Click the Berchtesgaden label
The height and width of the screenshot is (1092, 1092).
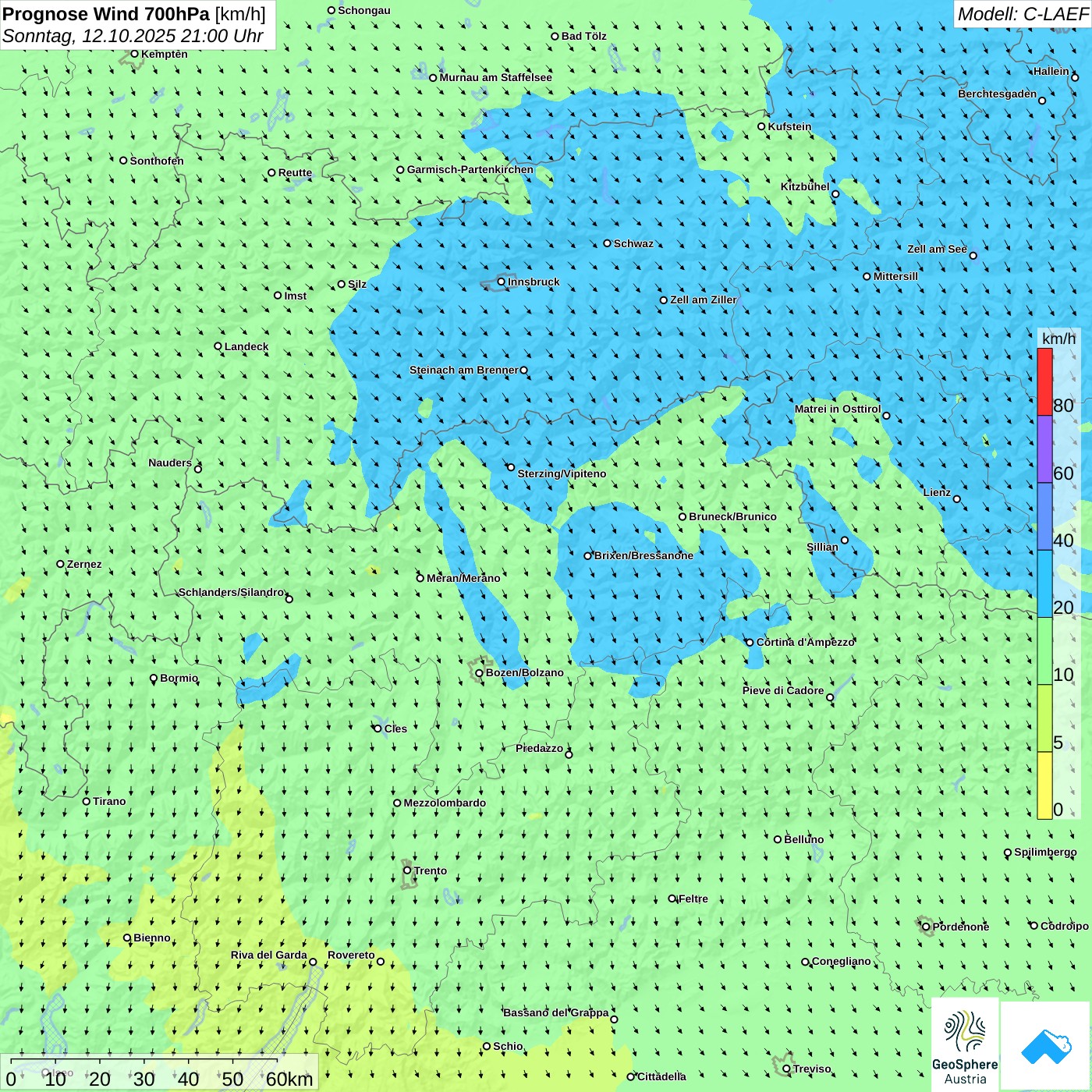(997, 94)
